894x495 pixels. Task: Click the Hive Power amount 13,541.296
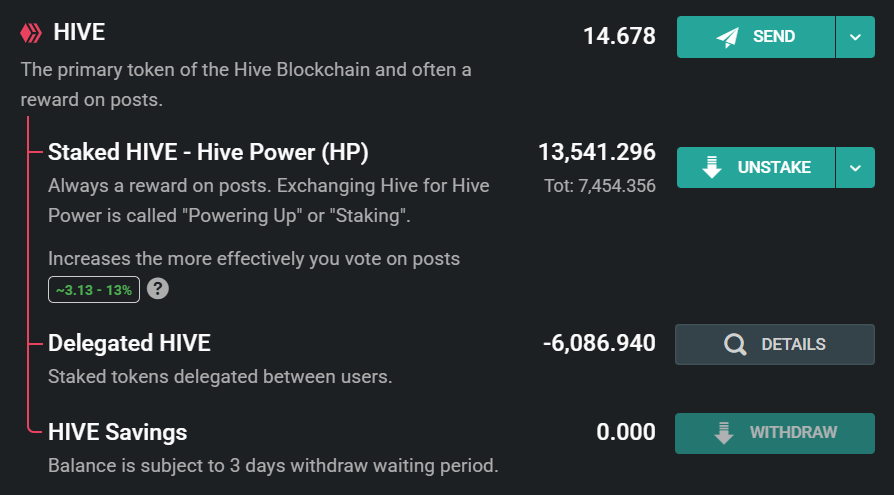click(x=597, y=153)
